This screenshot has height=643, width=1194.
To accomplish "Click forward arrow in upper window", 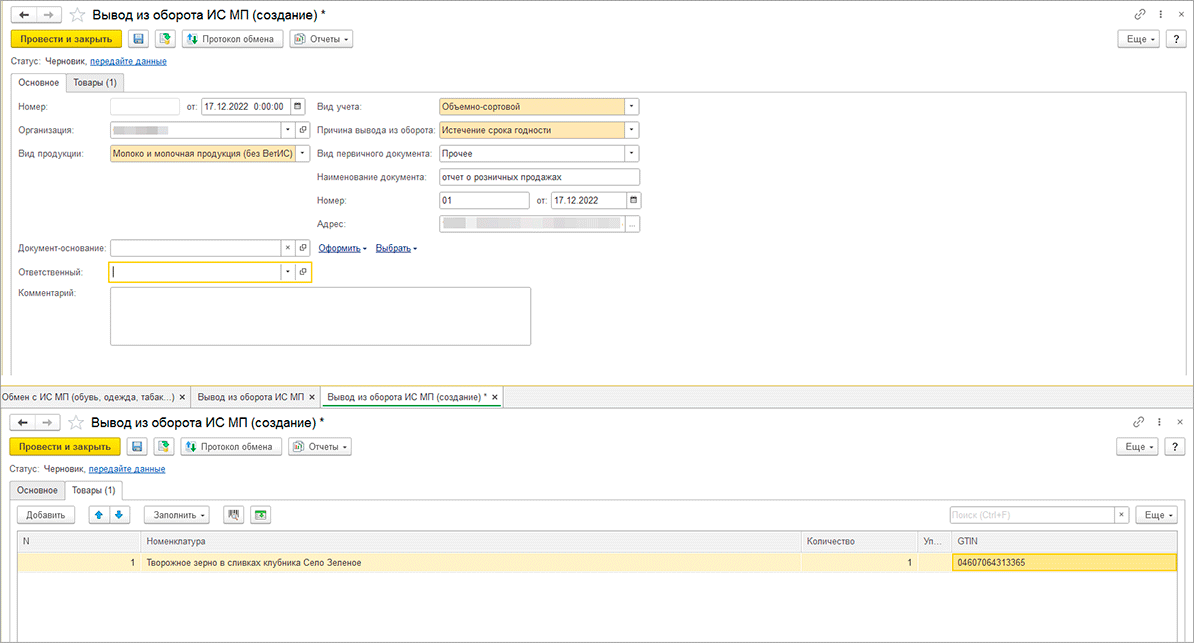I will point(48,14).
